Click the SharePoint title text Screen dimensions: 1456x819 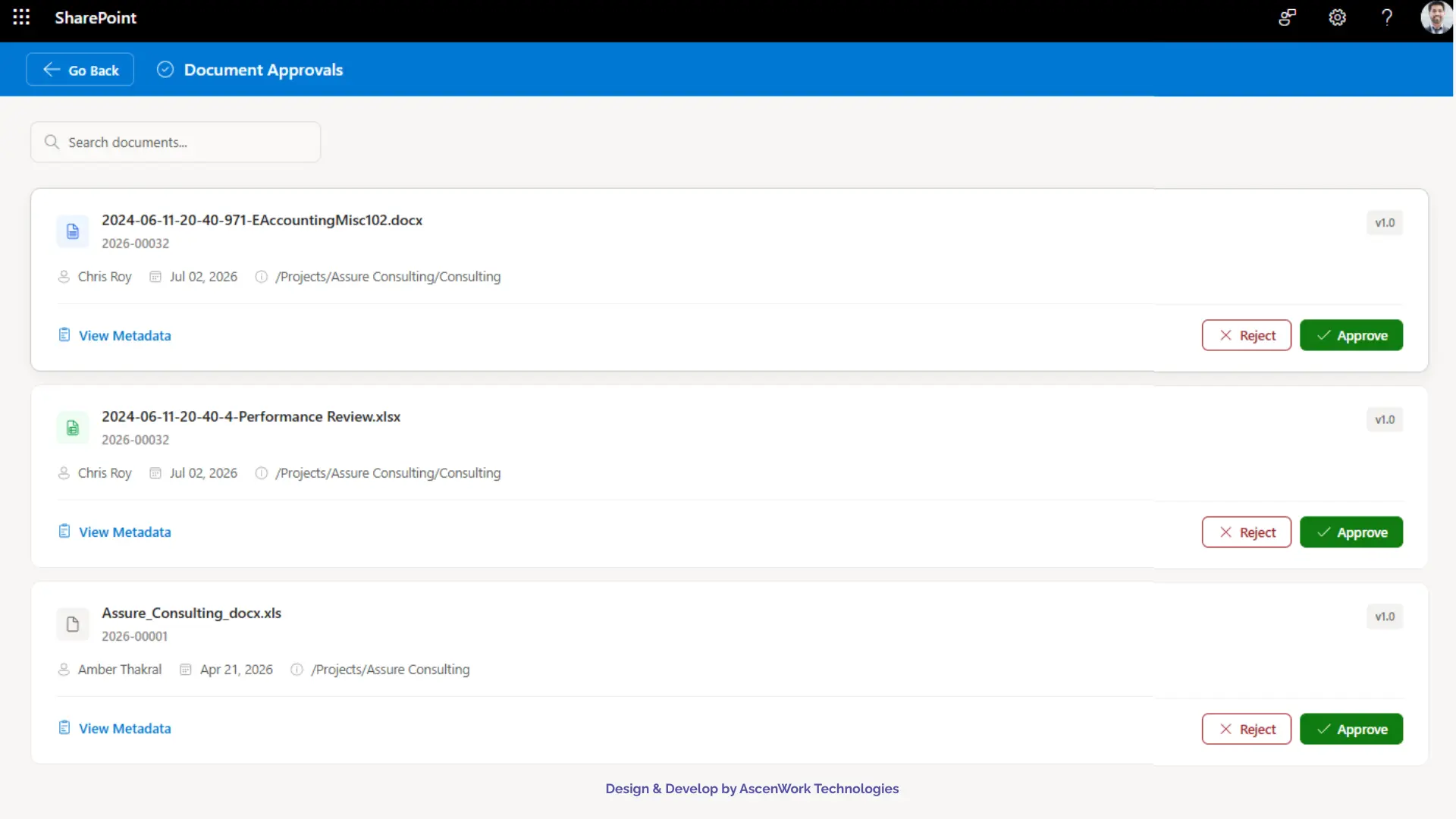click(x=96, y=17)
